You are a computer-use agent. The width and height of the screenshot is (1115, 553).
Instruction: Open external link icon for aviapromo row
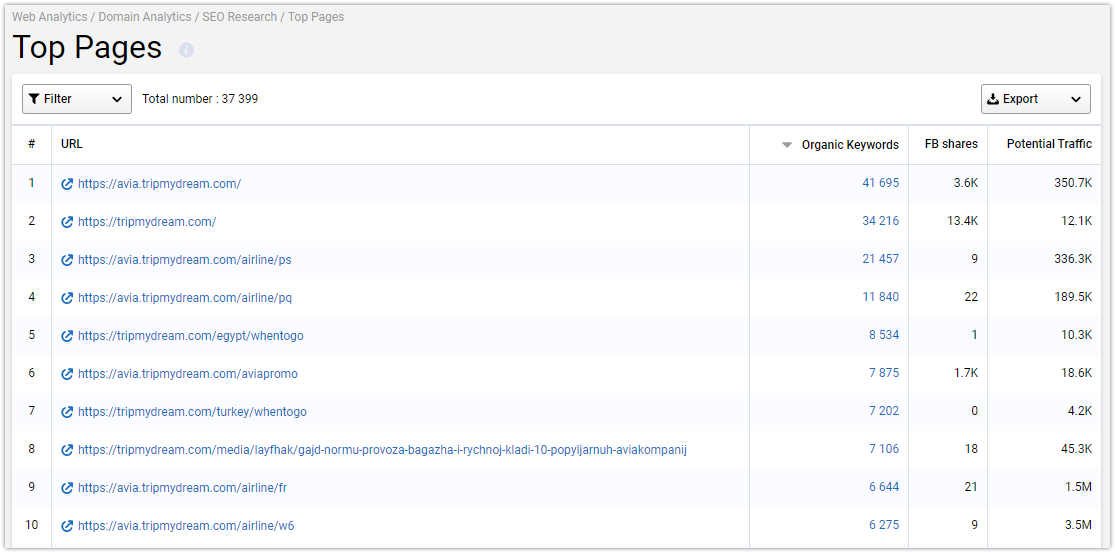(x=68, y=374)
